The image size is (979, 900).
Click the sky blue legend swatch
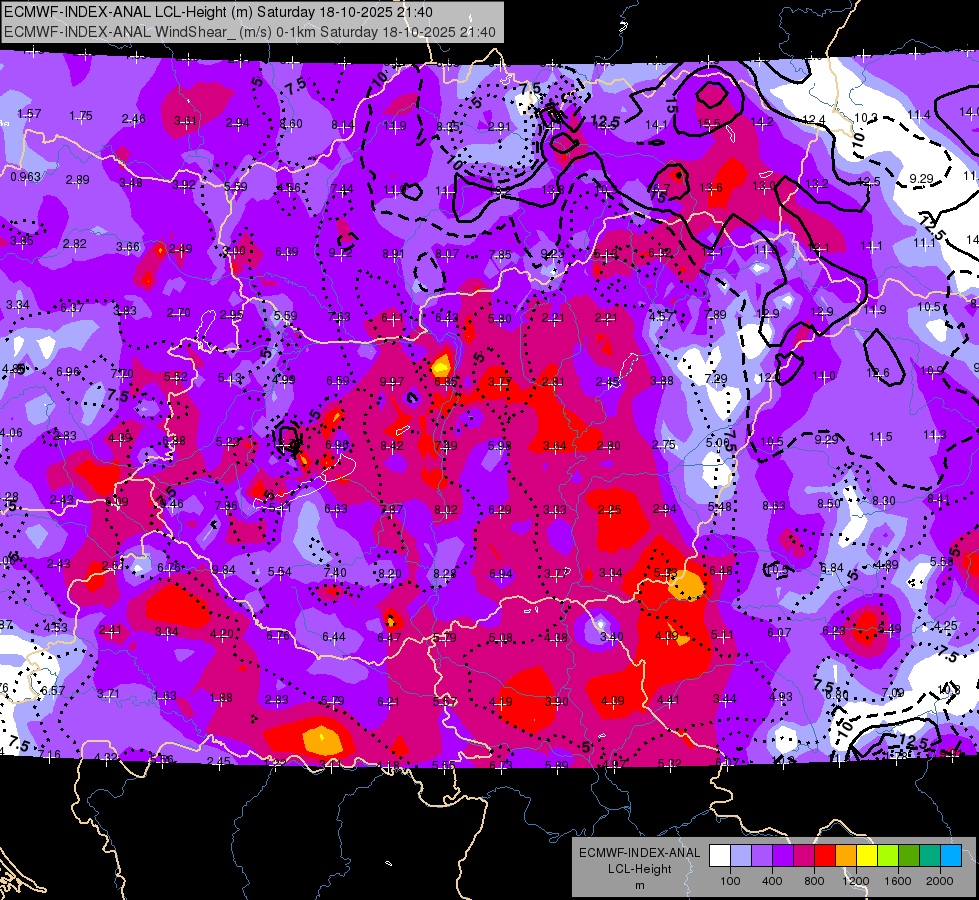click(952, 856)
